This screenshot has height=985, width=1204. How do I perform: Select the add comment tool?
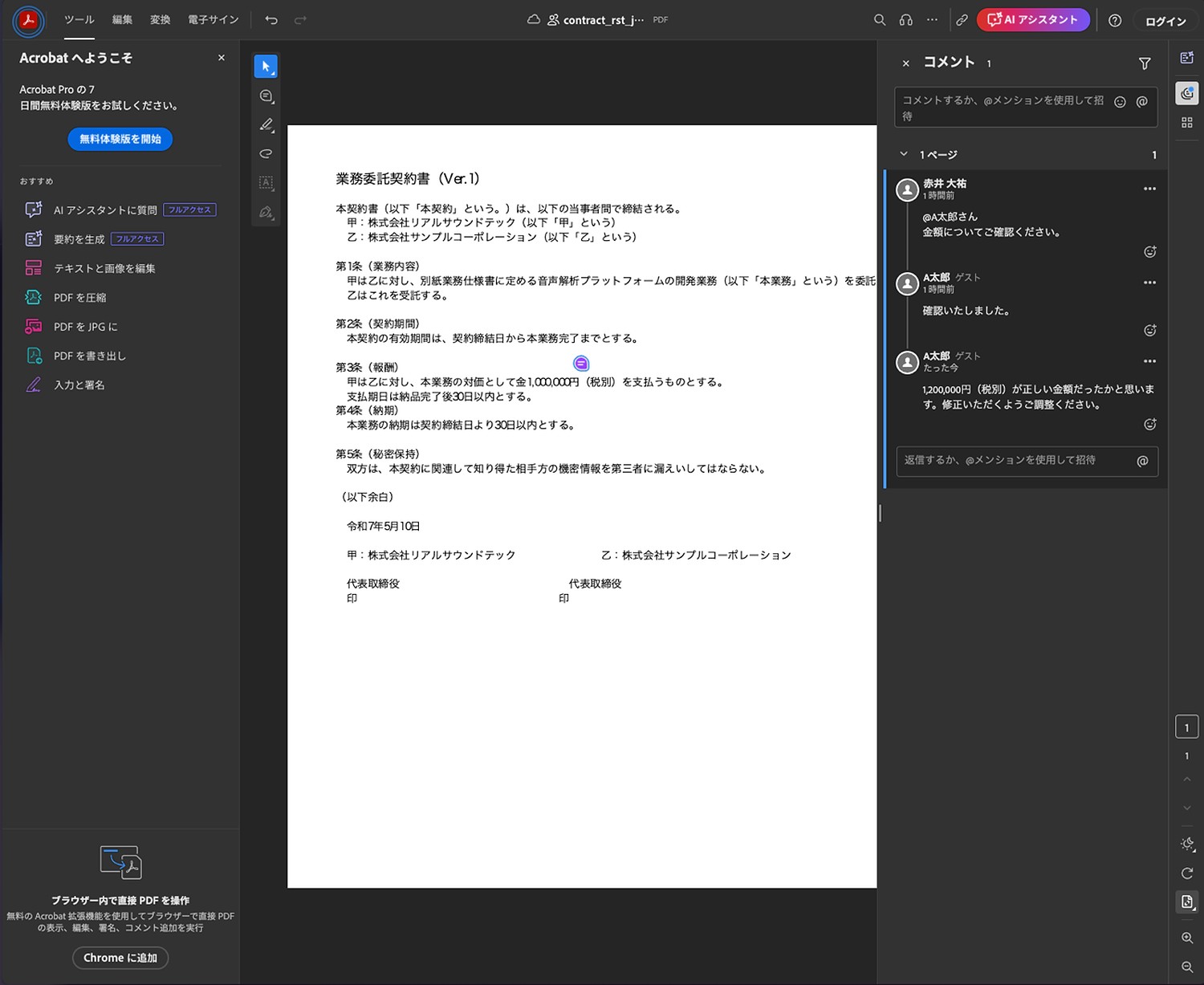click(x=266, y=96)
